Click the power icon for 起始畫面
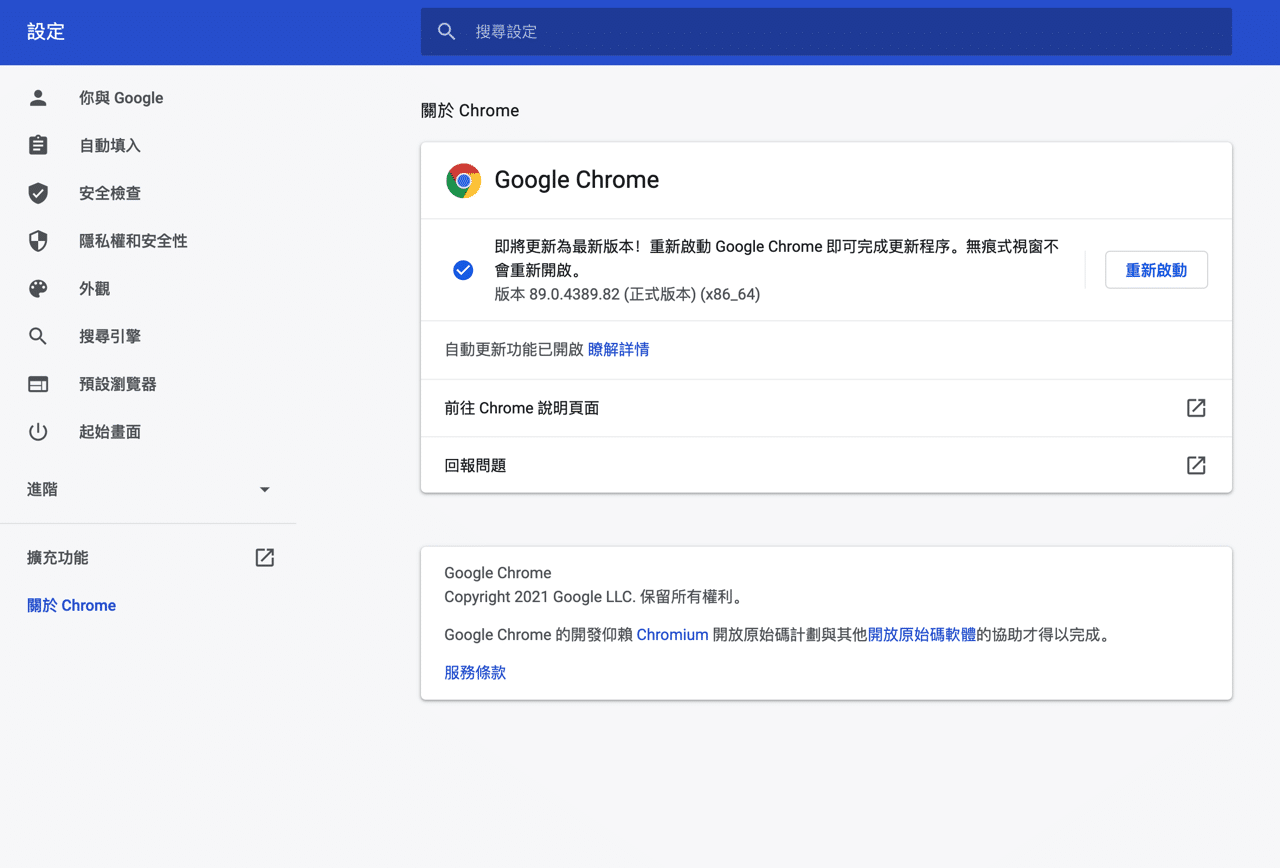The height and width of the screenshot is (868, 1280). 38,432
